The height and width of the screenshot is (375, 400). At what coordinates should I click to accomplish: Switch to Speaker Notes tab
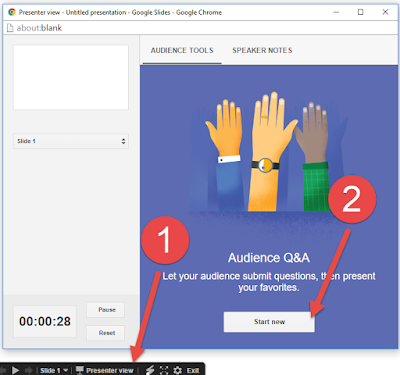[262, 50]
